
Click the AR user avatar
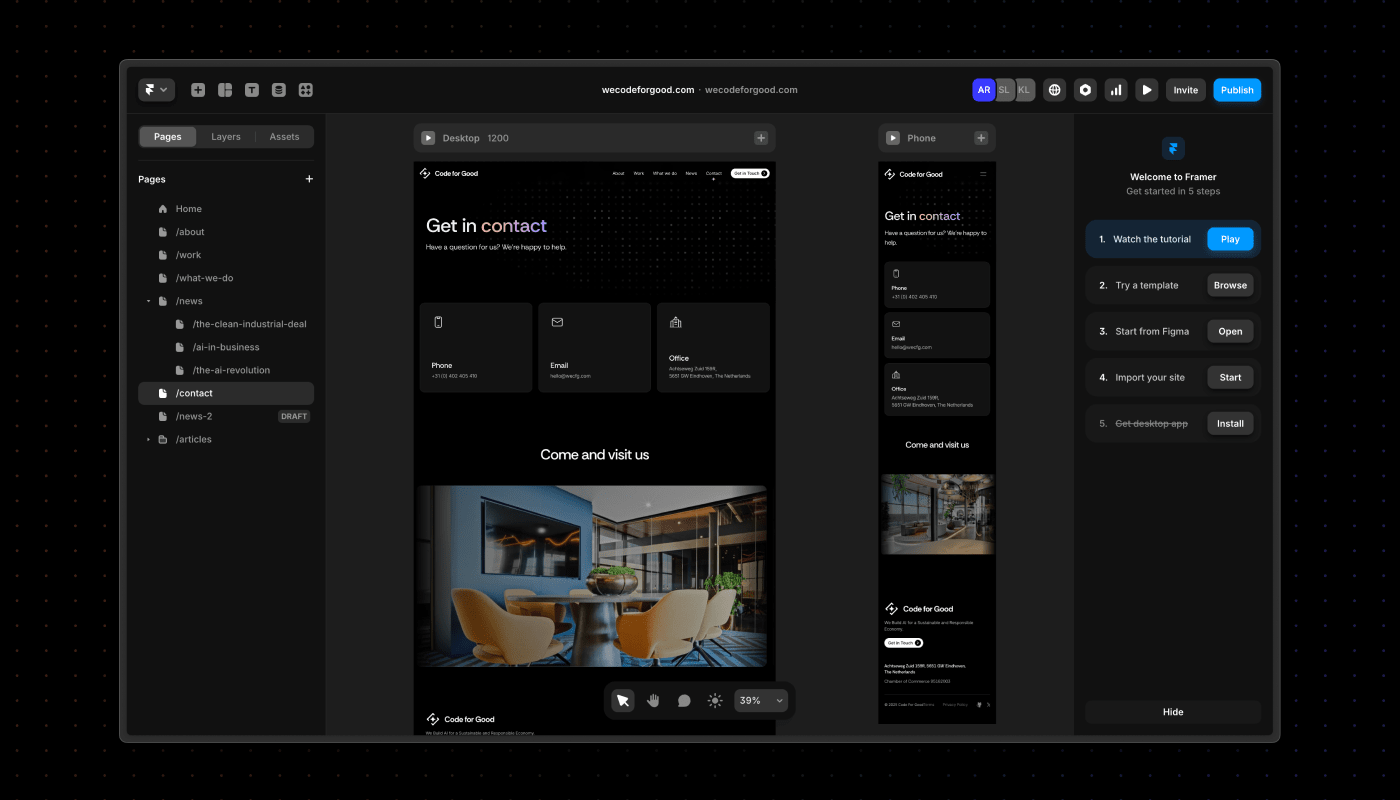984,90
